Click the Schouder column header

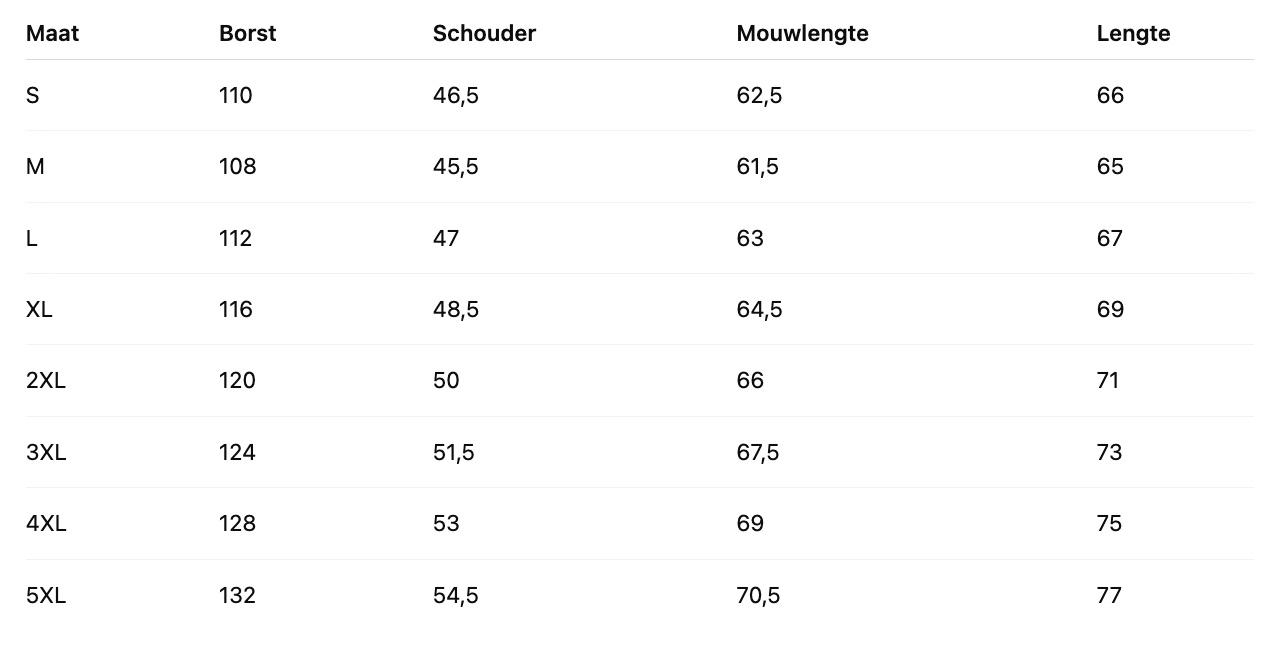click(484, 33)
